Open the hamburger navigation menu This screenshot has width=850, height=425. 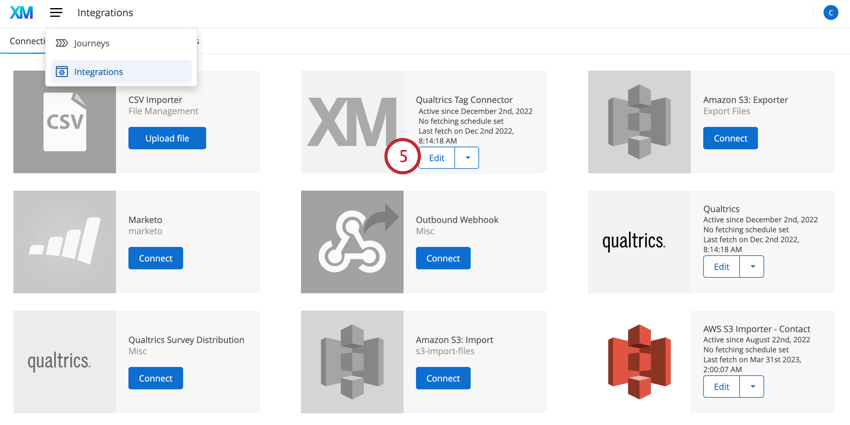[56, 12]
